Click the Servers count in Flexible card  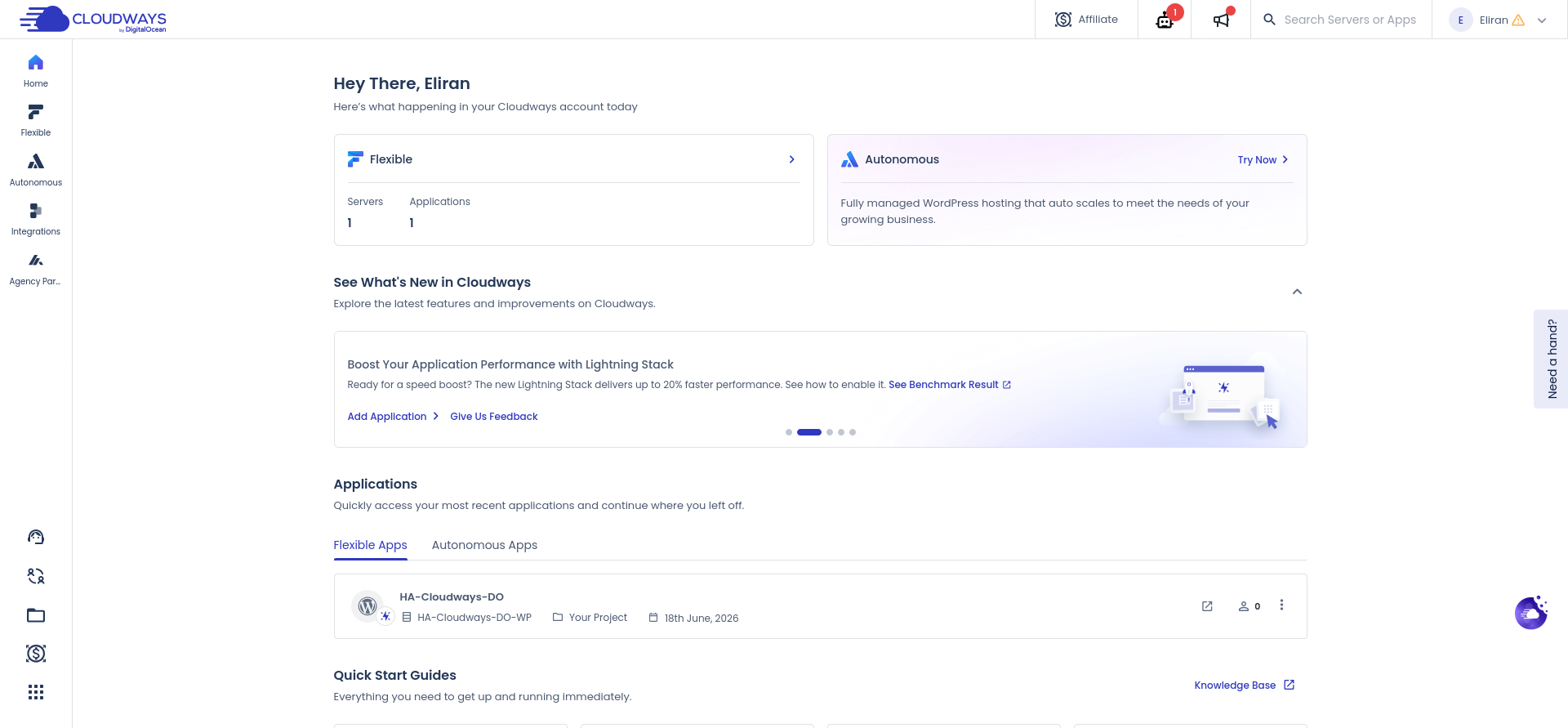350,223
